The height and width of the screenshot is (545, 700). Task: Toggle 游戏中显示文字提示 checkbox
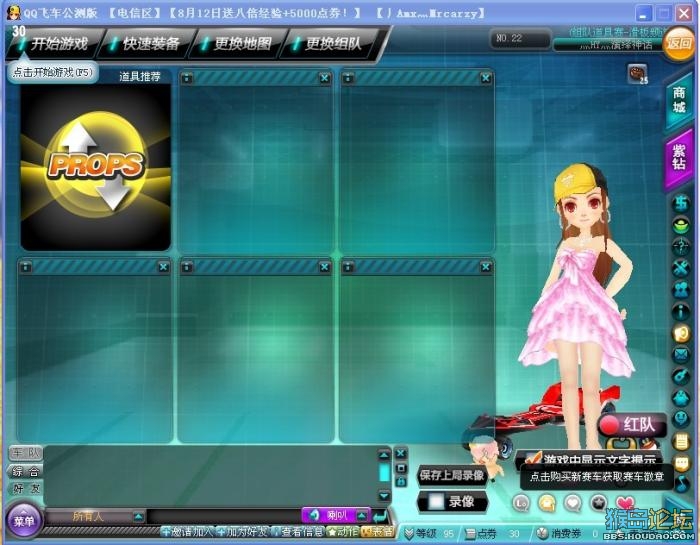pos(533,458)
